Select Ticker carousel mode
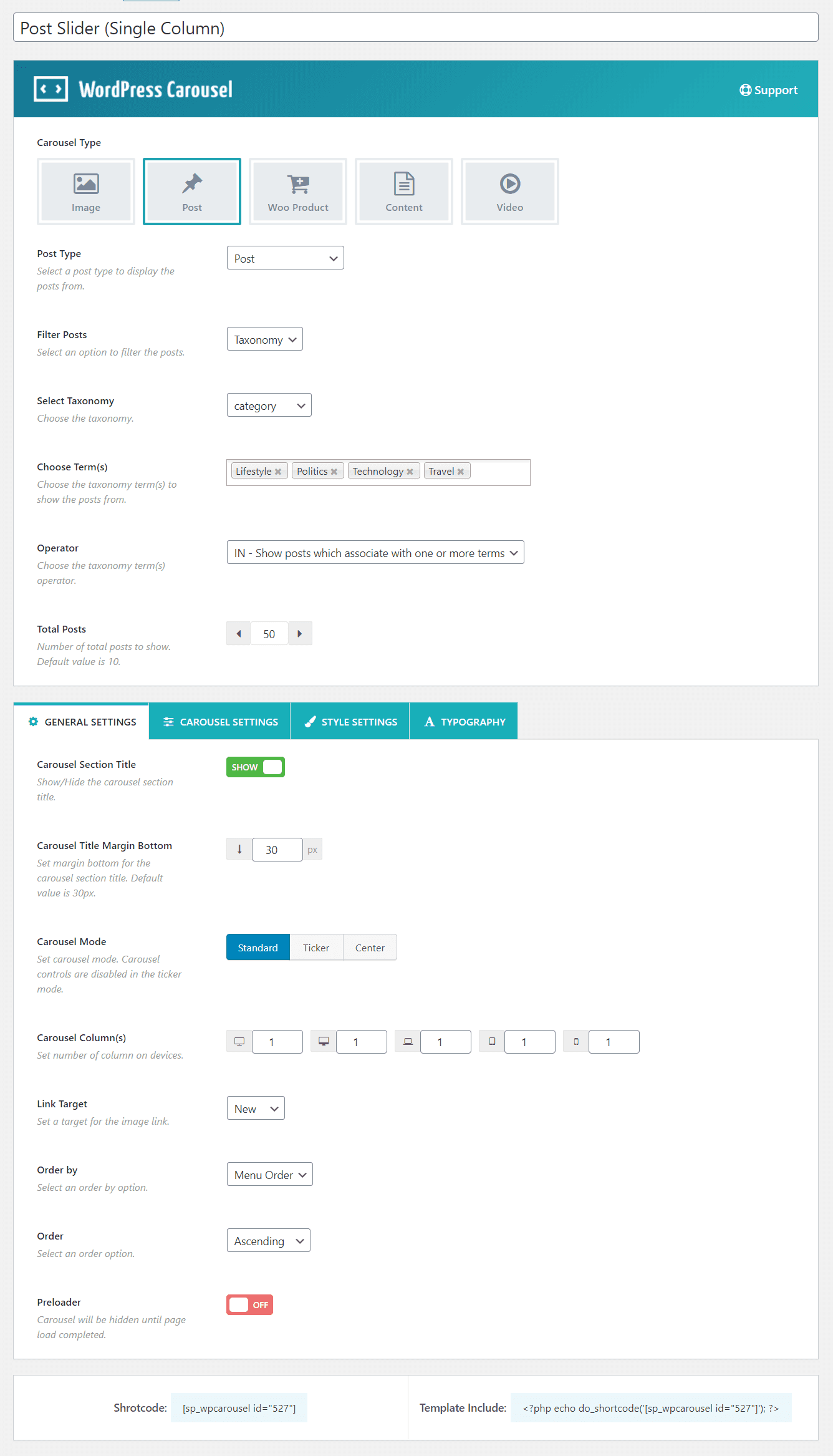Viewport: 833px width, 1456px height. (316, 947)
